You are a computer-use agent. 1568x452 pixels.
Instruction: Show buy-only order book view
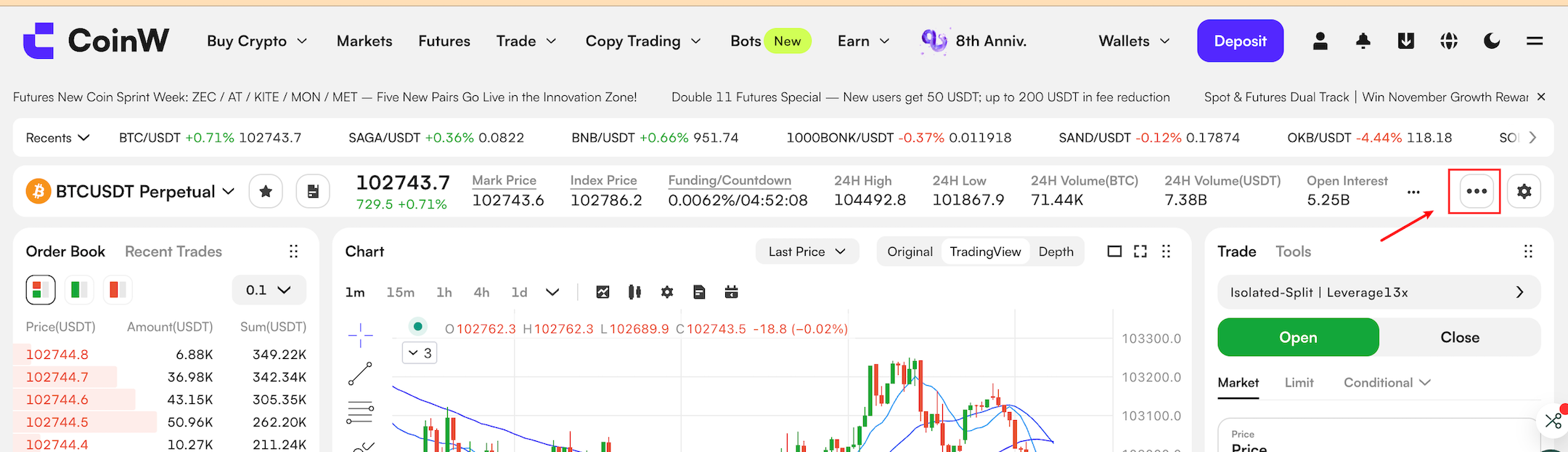[78, 290]
